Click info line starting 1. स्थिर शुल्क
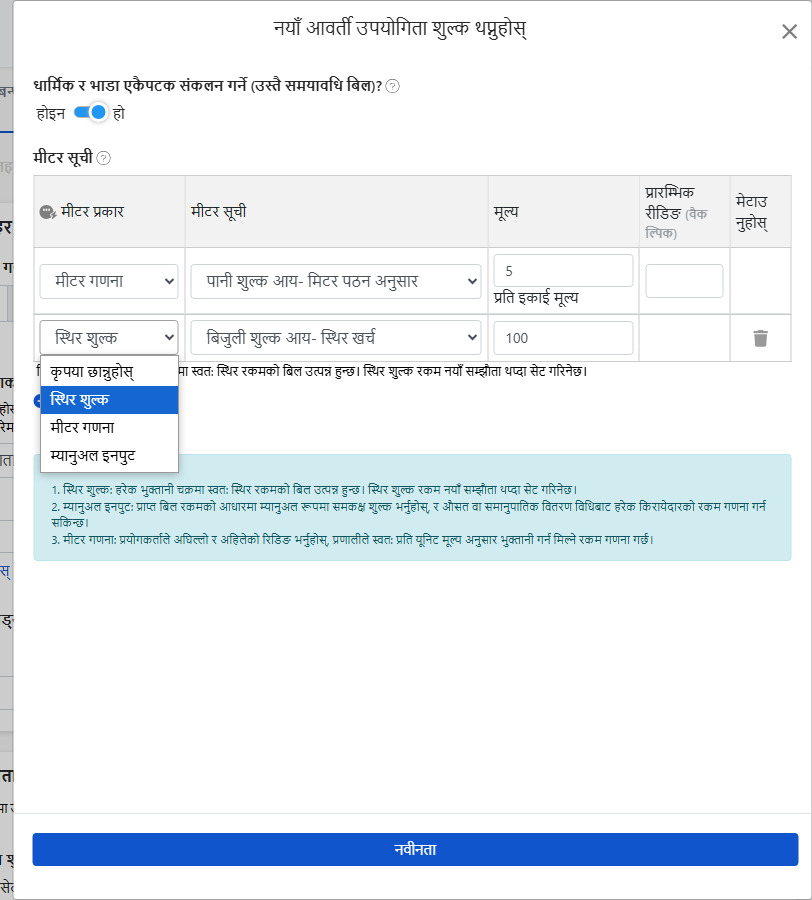 pos(314,490)
